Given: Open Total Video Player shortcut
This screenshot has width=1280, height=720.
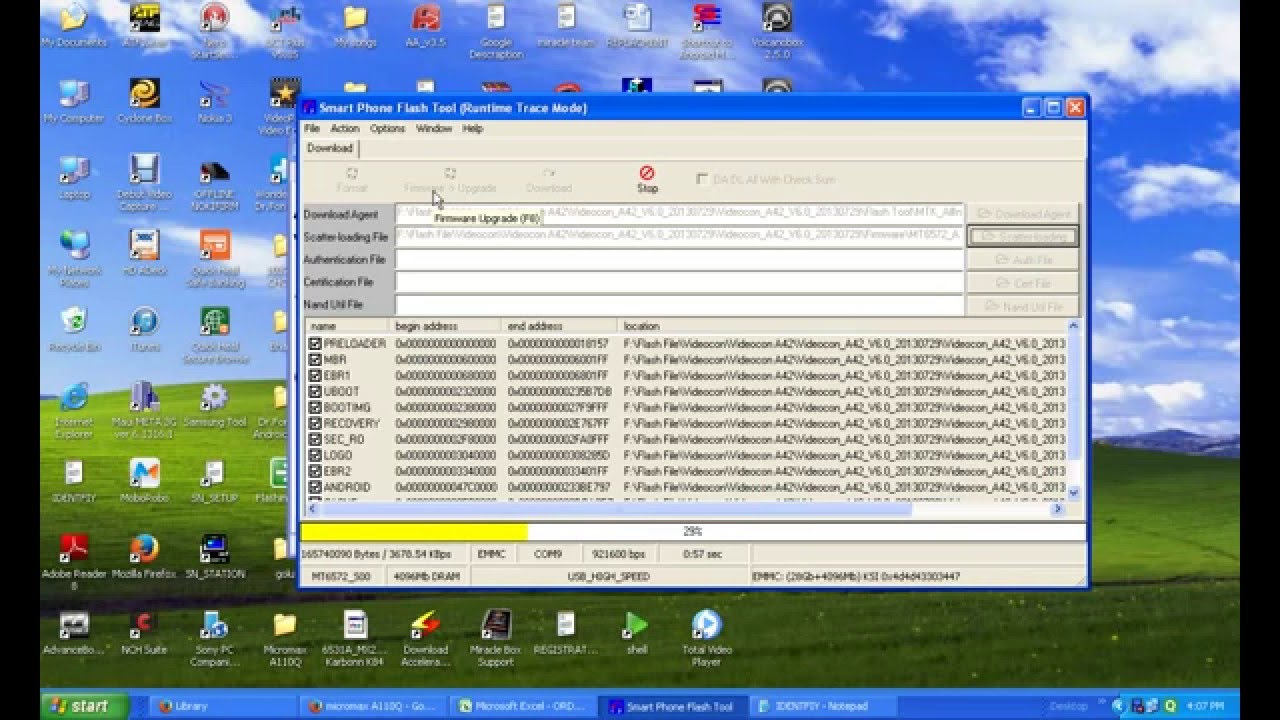Looking at the screenshot, I should [706, 638].
